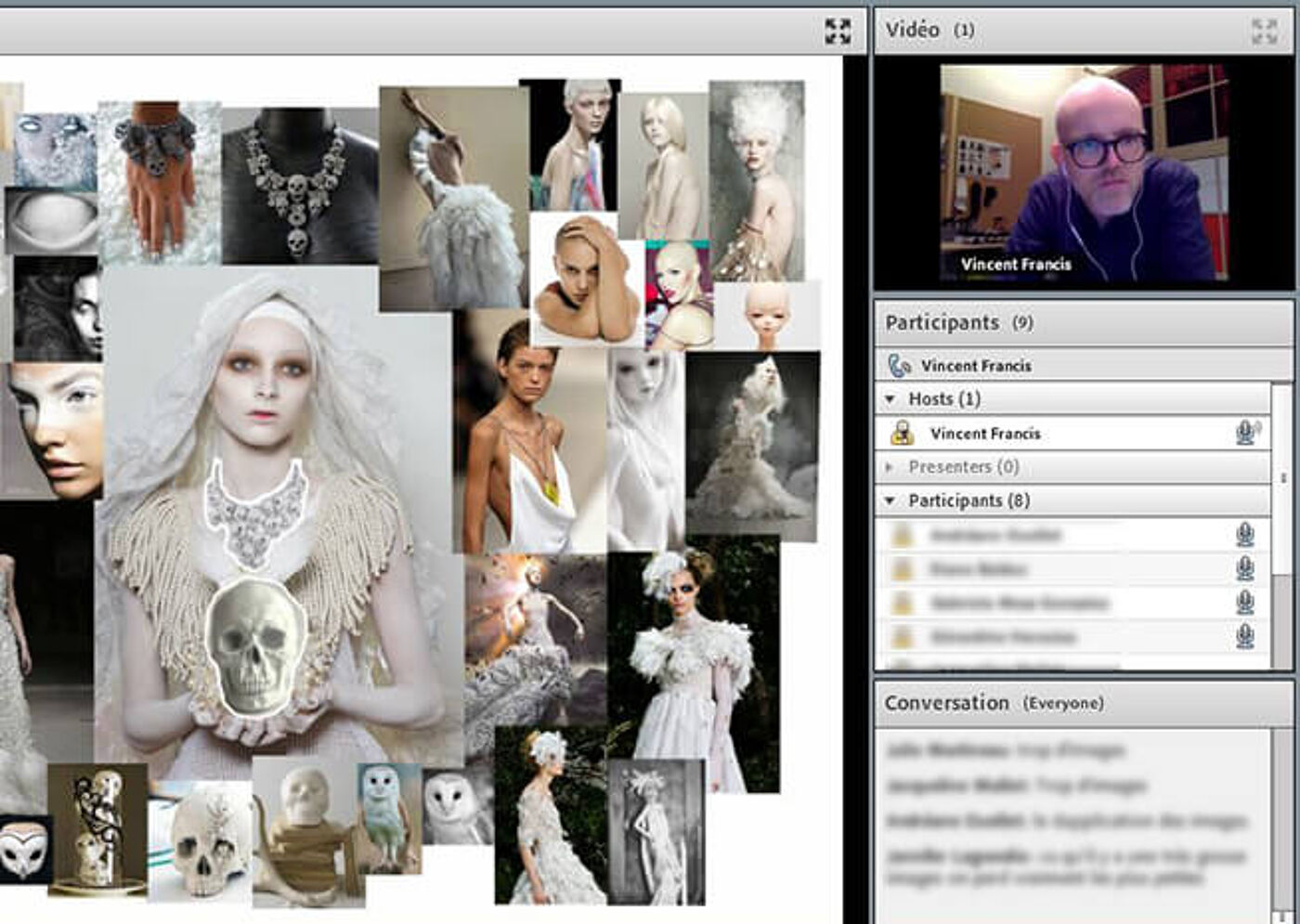Screen dimensions: 1300x924
Task: Click the Participants (9) pod title
Action: point(959,323)
